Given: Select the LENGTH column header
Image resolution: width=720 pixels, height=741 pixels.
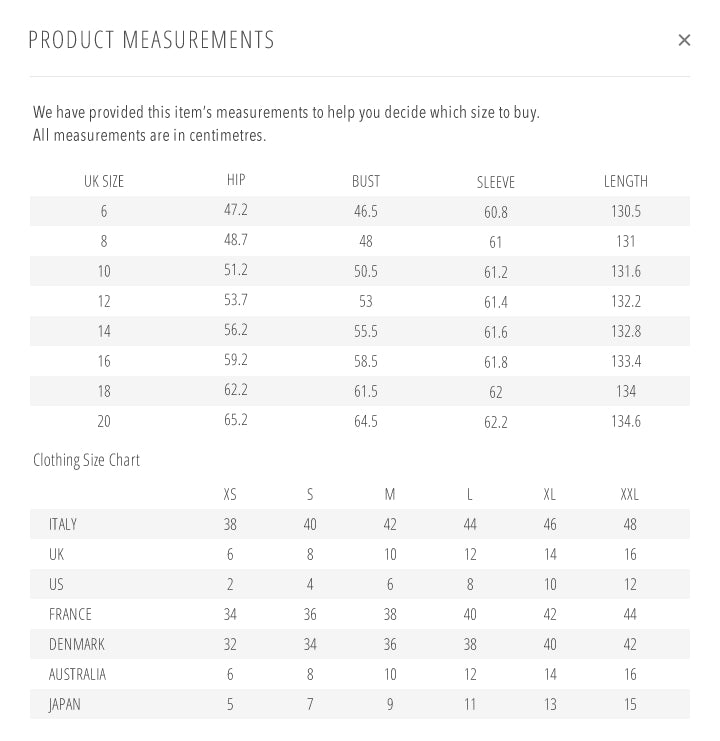Looking at the screenshot, I should pyautogui.click(x=626, y=181).
